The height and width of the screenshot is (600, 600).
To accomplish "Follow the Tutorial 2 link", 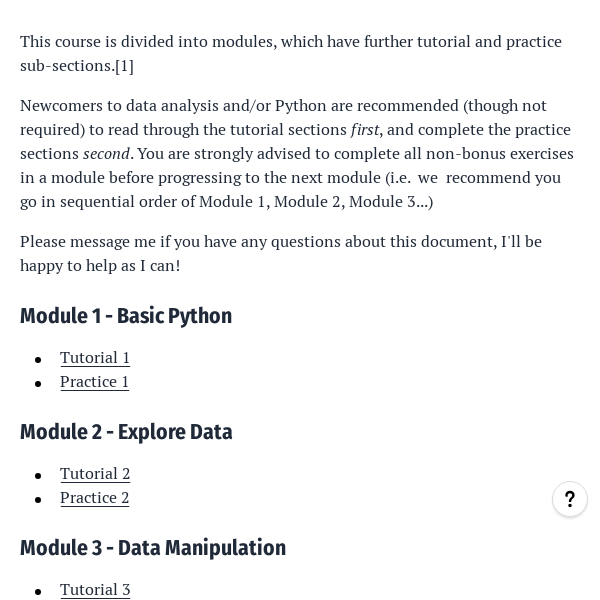I will pos(95,473).
